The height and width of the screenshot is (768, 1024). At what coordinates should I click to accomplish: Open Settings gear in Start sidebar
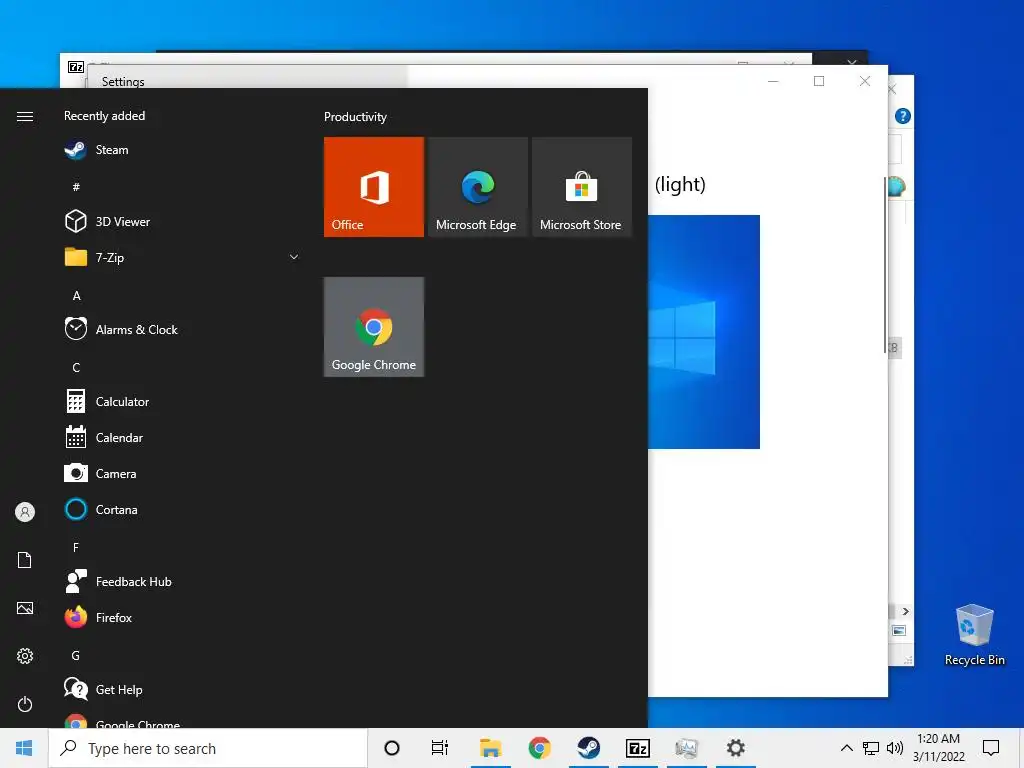tap(25, 656)
